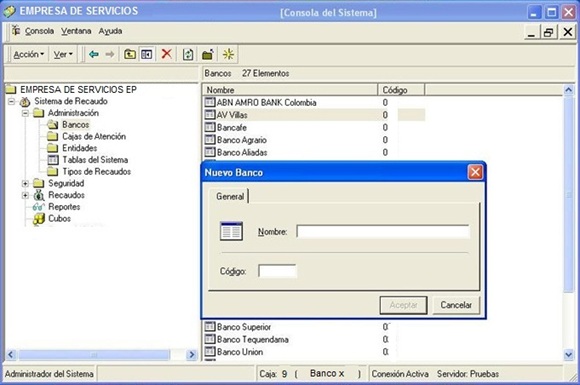Collapse the Administración tree node
This screenshot has width=580, height=385.
click(x=25, y=113)
